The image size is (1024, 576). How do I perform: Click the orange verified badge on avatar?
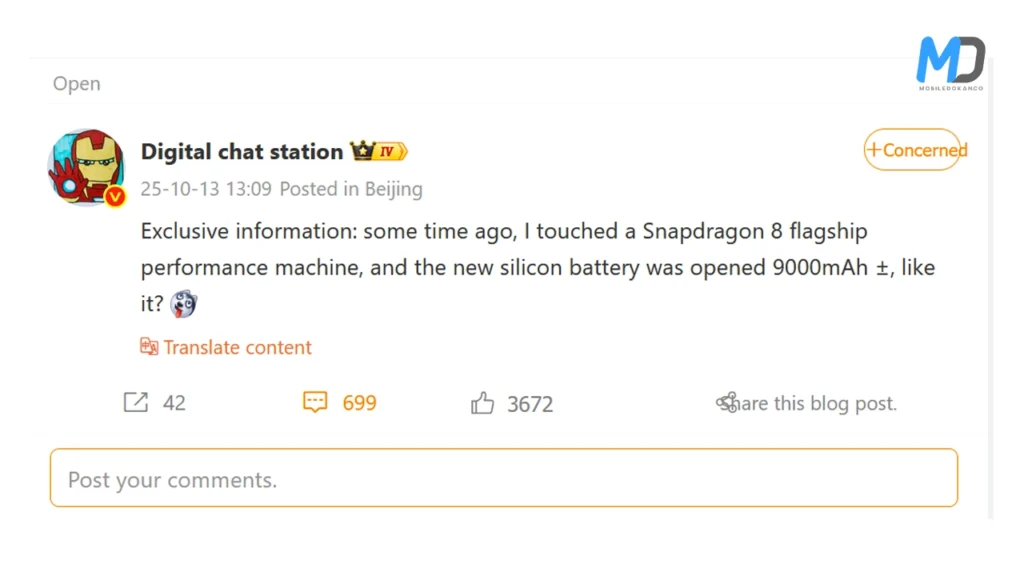[x=116, y=197]
